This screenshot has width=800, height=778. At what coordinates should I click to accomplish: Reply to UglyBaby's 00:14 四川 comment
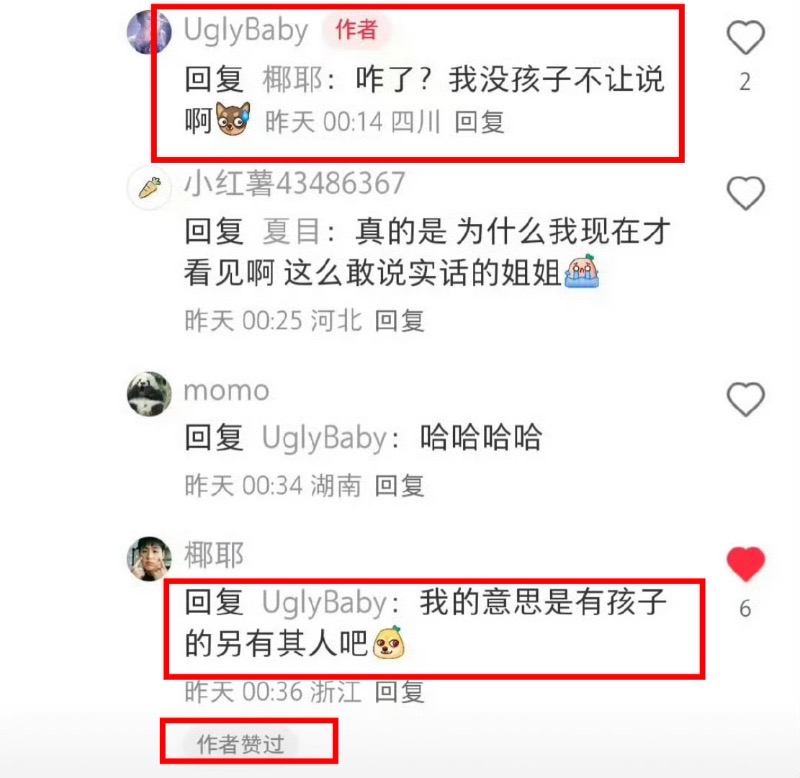480,122
